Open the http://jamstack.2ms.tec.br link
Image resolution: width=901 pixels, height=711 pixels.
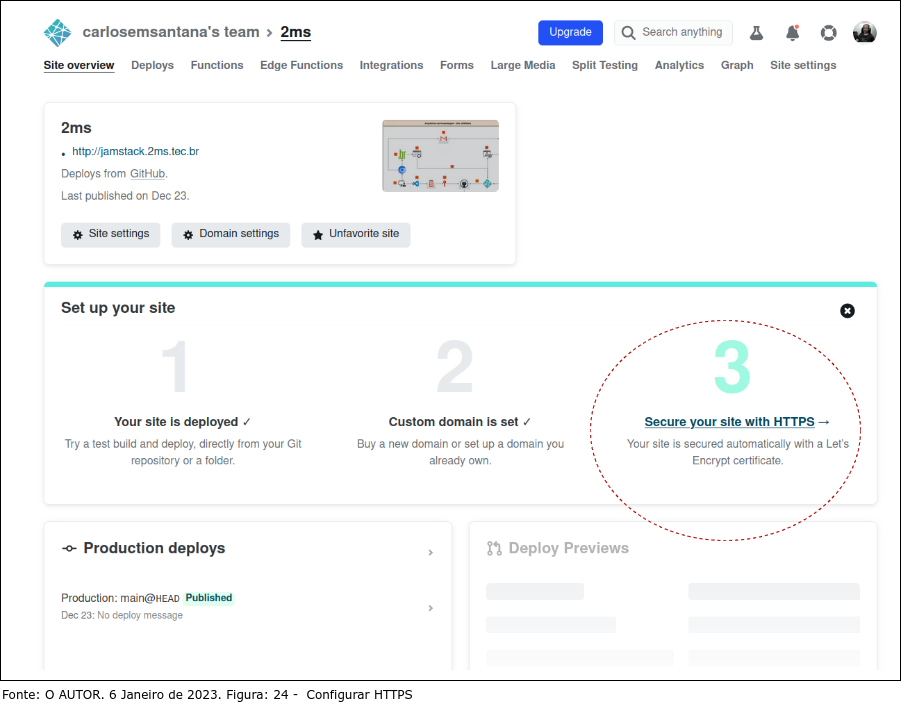[136, 152]
